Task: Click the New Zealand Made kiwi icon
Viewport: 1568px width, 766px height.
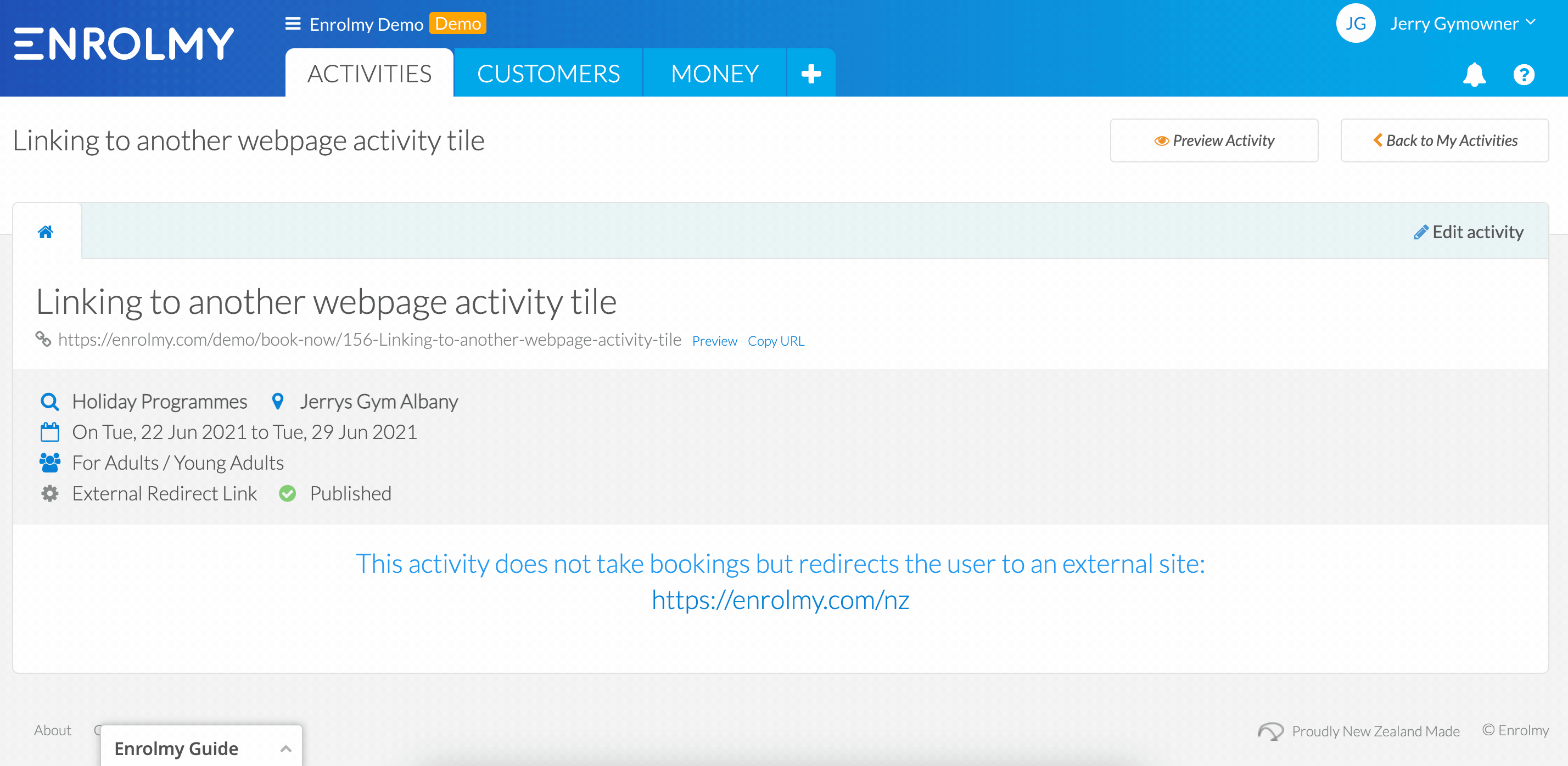Action: [1270, 731]
